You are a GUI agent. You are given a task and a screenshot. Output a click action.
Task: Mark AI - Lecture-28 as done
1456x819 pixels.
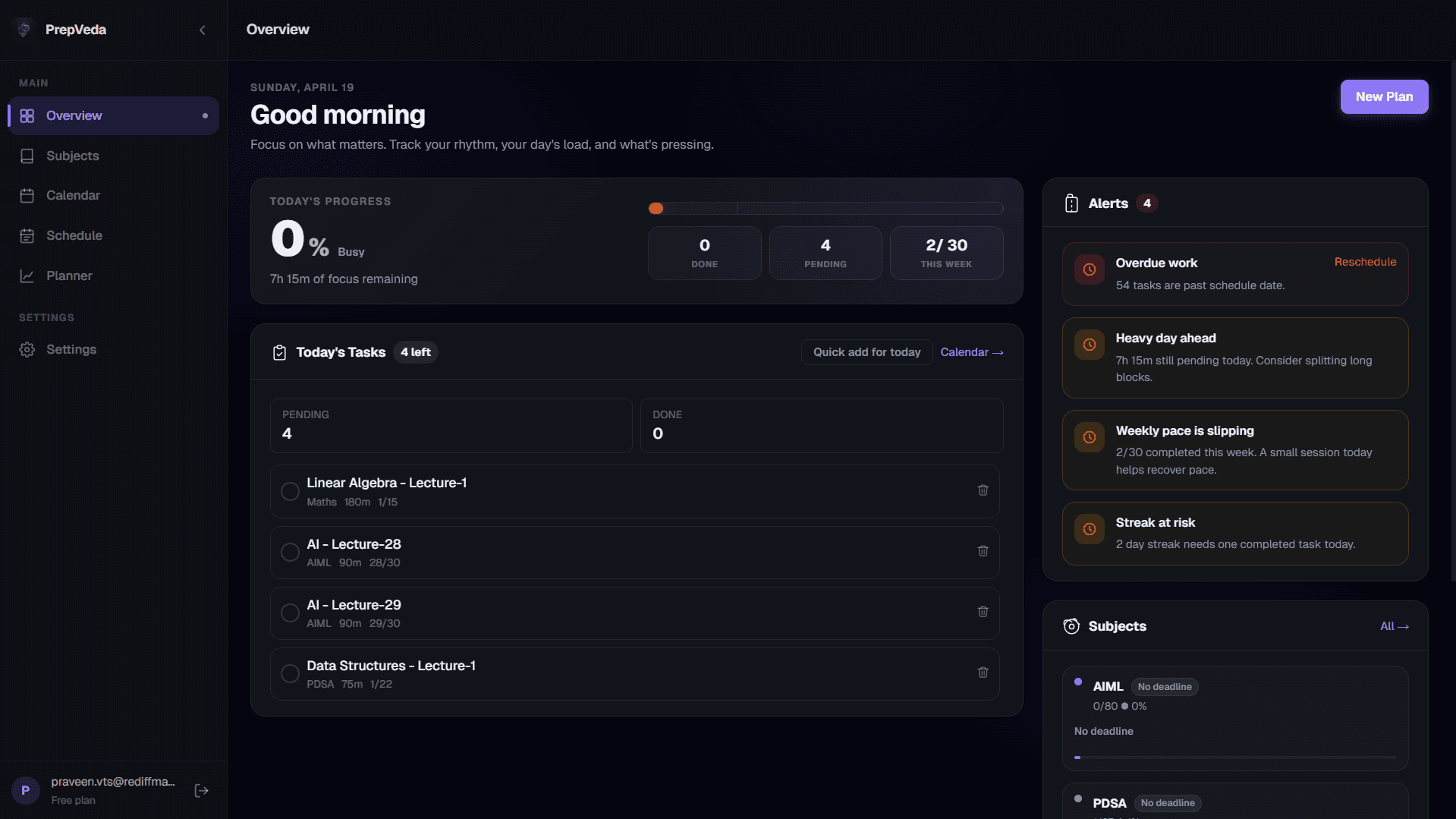point(290,552)
